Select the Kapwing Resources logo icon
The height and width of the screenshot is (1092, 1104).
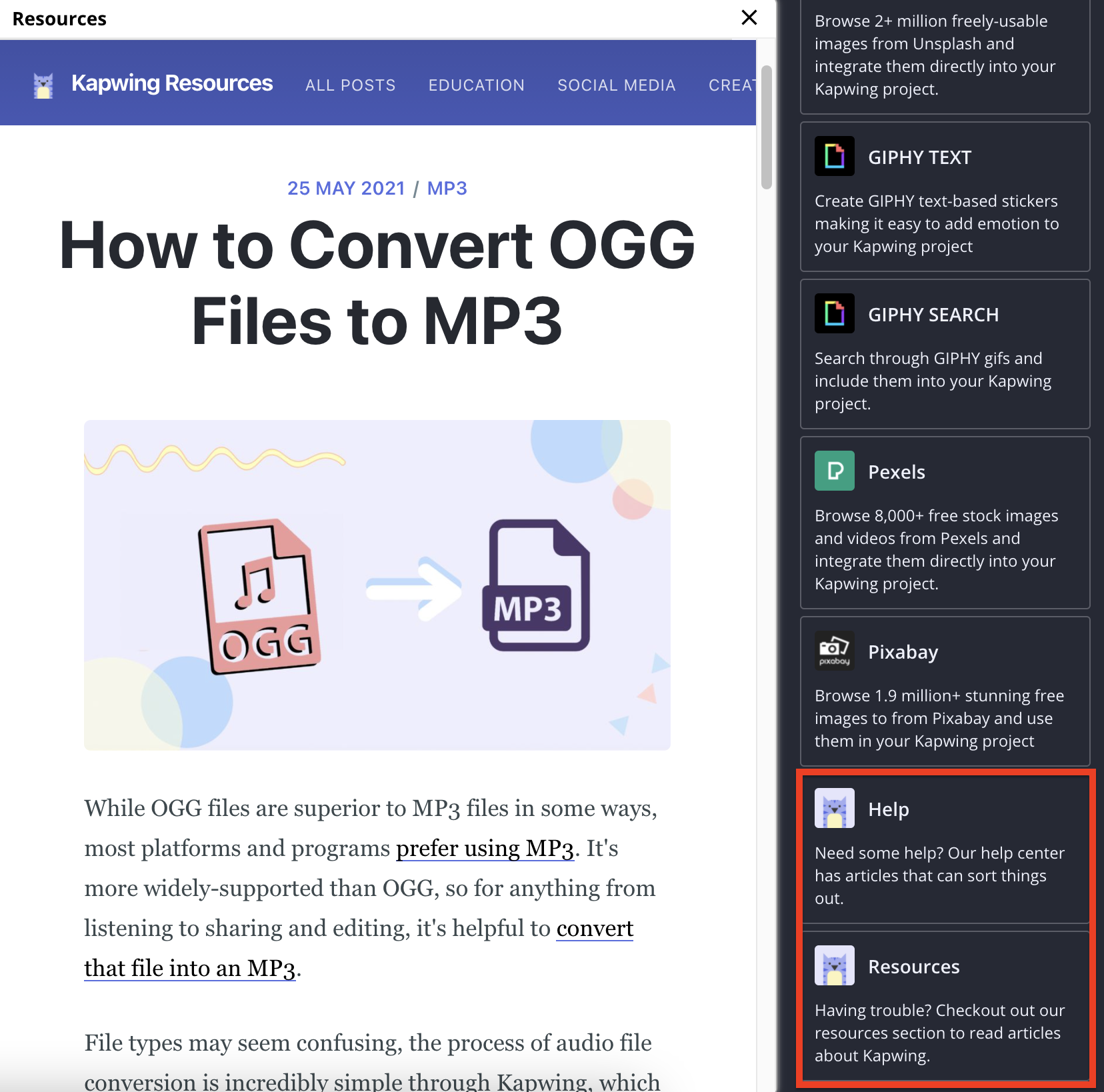point(43,83)
